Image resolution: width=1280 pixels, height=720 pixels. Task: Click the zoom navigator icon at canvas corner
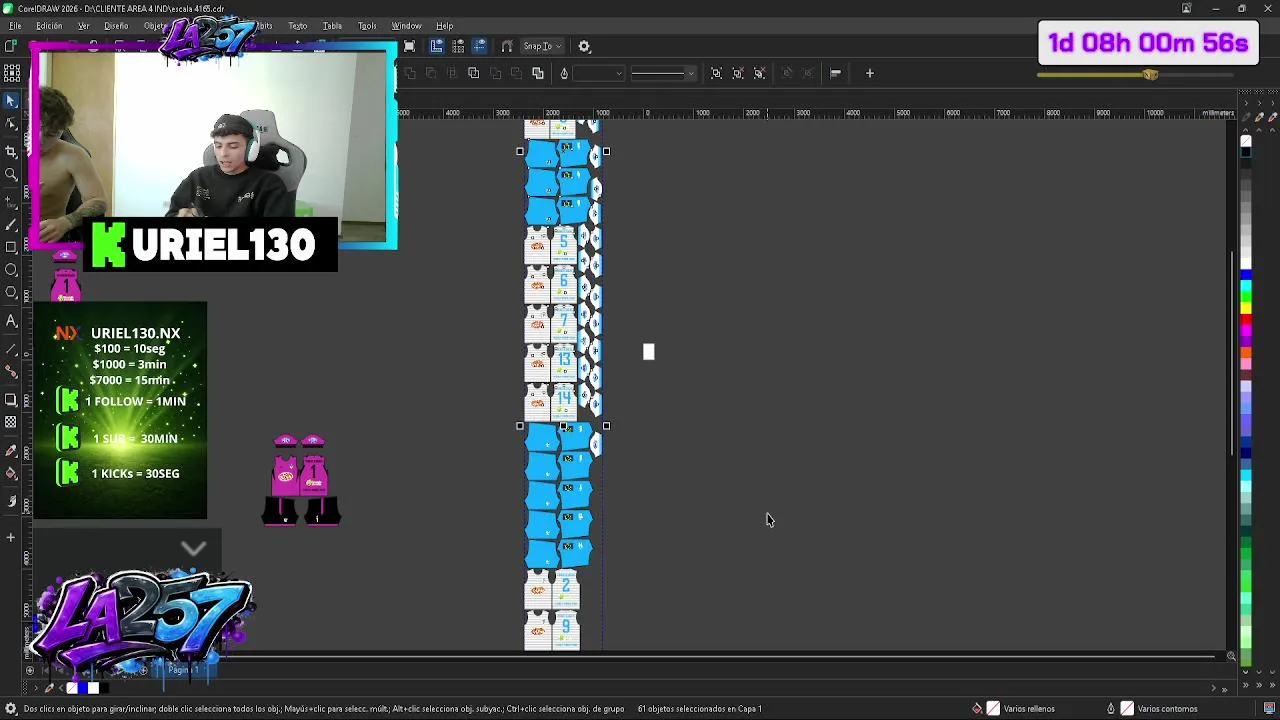[x=1231, y=657]
